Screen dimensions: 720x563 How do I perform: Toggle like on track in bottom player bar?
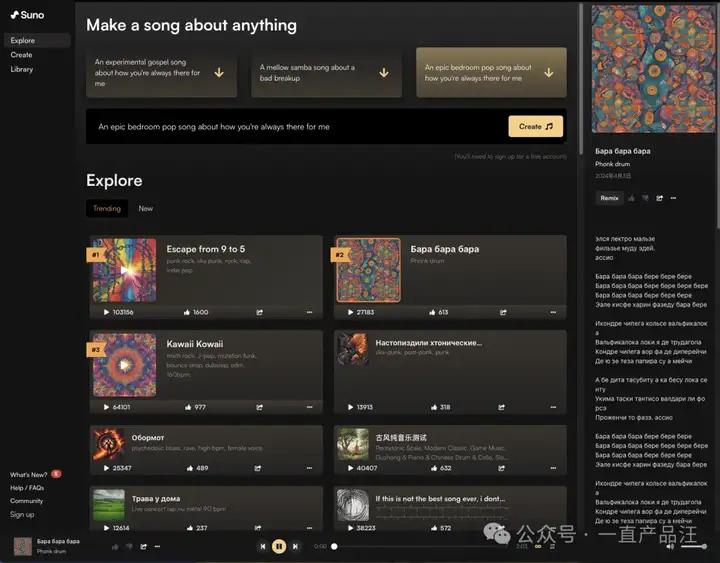(115, 546)
